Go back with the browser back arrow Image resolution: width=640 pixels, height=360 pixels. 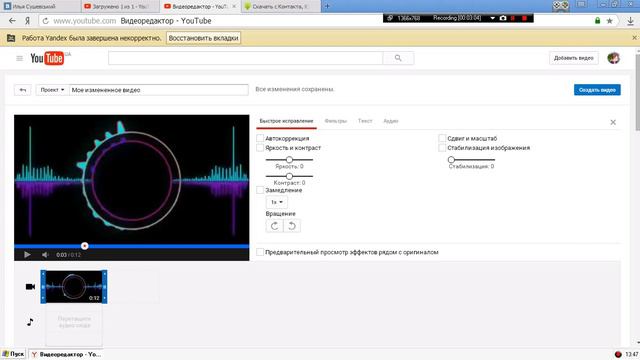click(x=12, y=21)
